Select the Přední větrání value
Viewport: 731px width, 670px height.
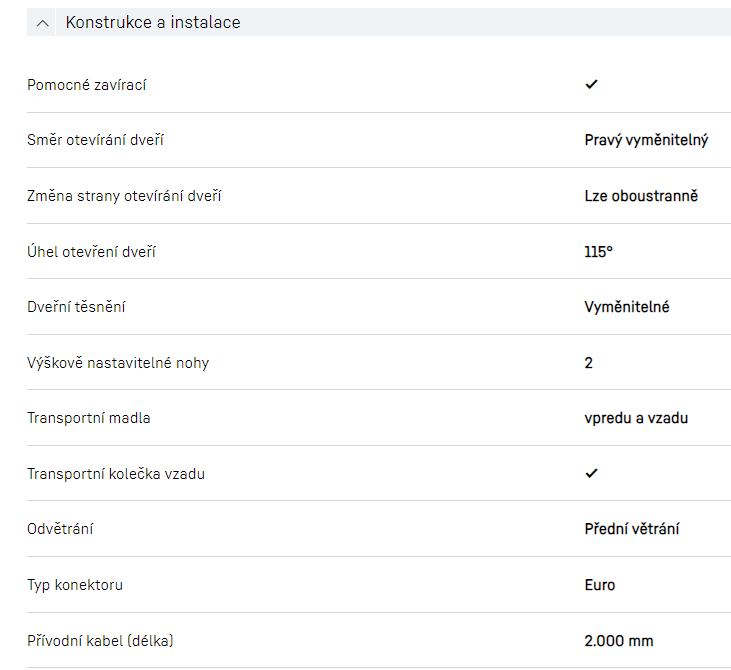point(632,529)
